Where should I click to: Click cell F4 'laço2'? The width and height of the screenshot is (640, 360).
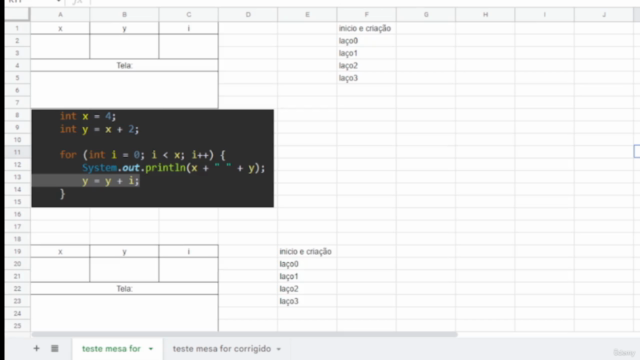[367, 65]
